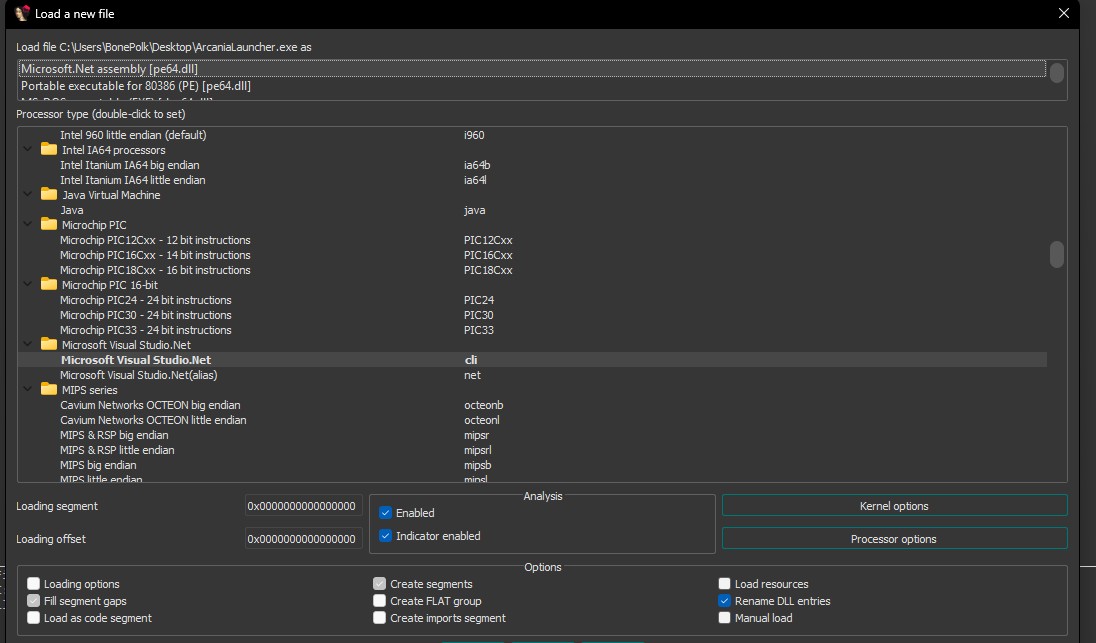The image size is (1096, 643).
Task: Collapse the Microchip PIC 16-bit group chevron
Action: click(28, 284)
